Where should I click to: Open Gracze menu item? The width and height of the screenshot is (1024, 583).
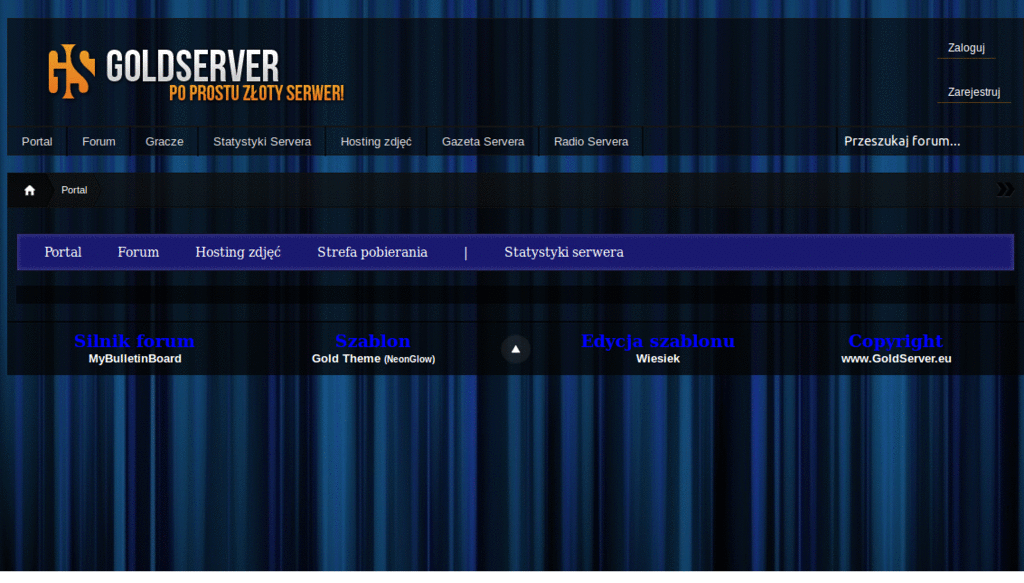[x=164, y=142]
